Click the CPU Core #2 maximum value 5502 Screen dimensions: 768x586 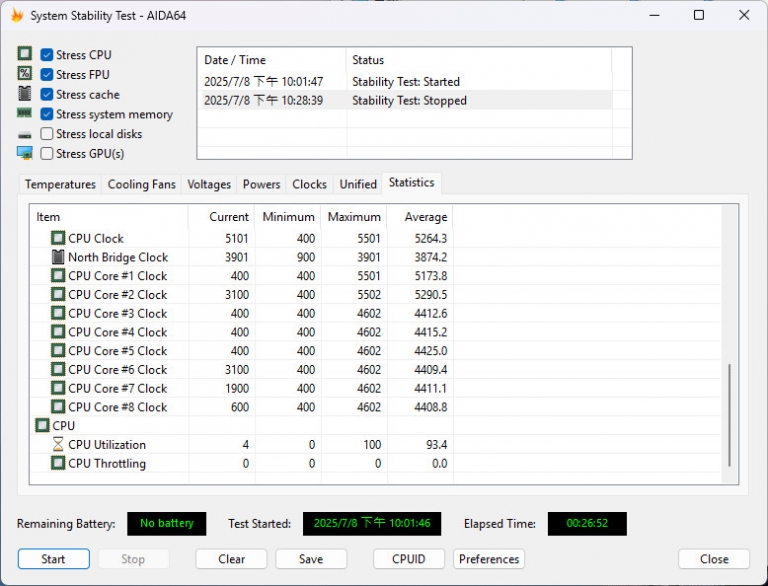tap(368, 294)
